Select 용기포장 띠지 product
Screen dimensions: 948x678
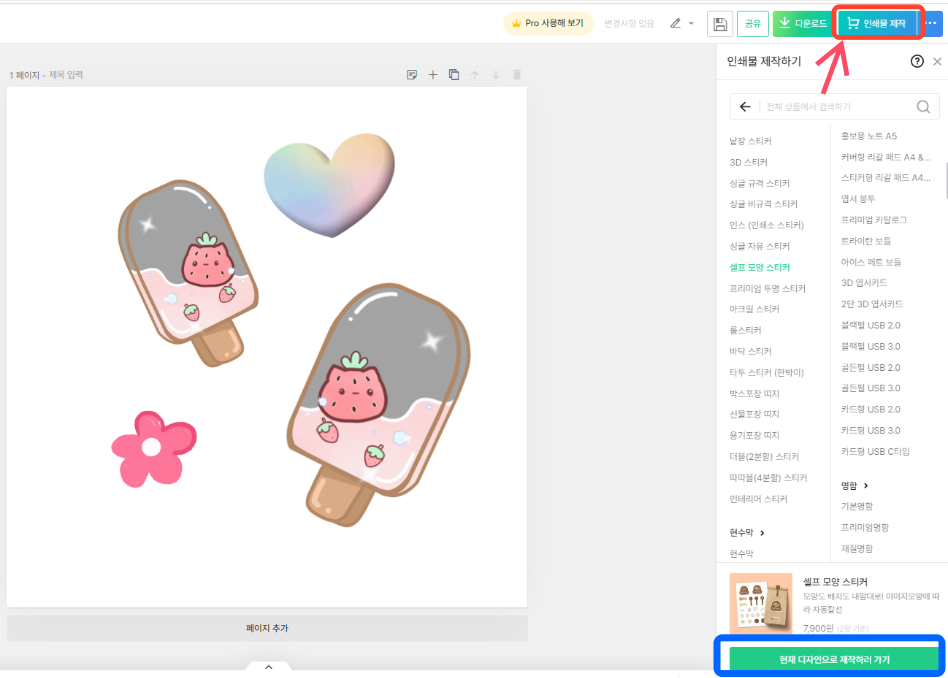click(755, 435)
